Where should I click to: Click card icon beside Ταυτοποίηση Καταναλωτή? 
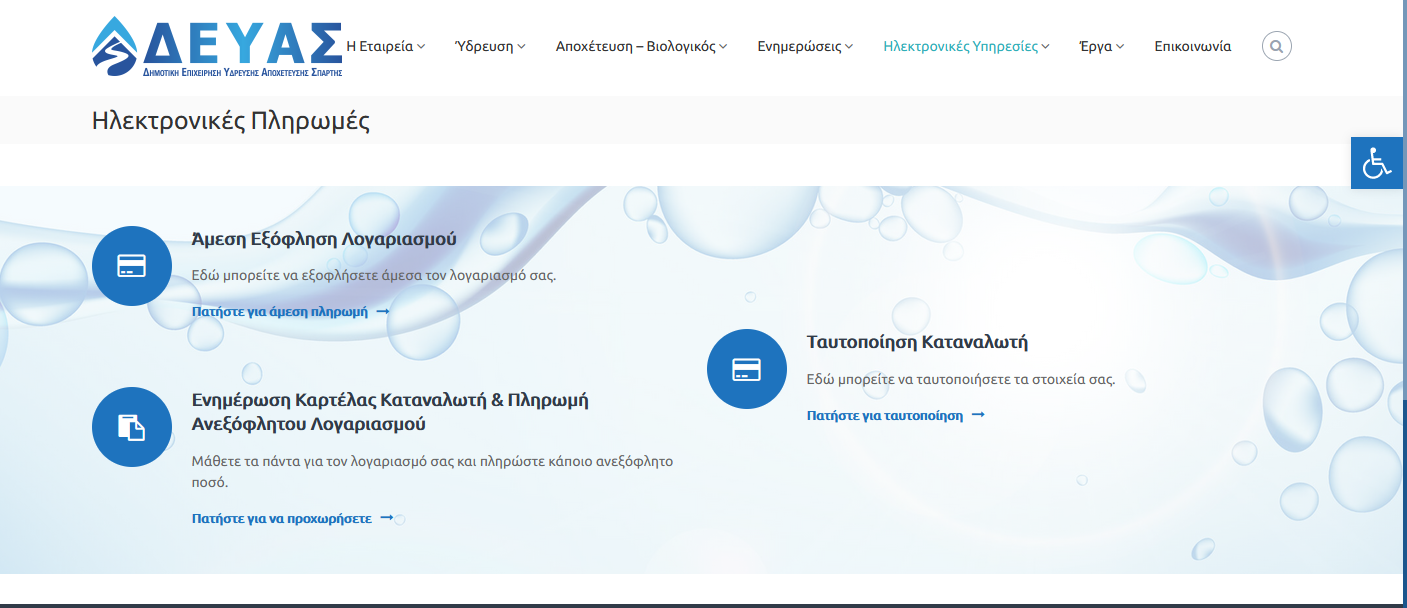(x=747, y=369)
